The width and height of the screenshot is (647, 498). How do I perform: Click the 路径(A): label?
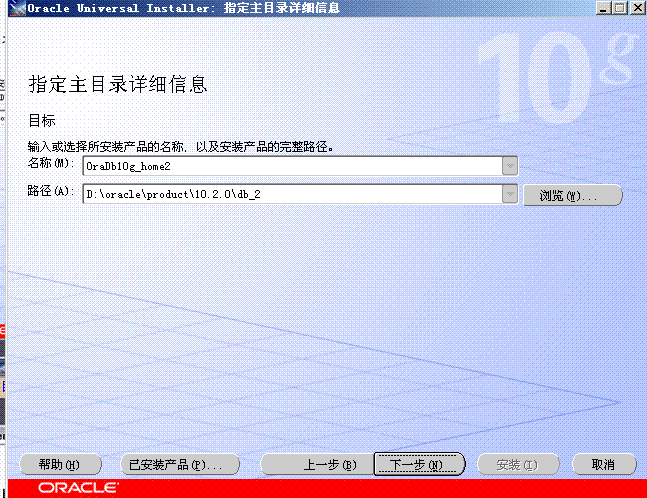point(51,191)
